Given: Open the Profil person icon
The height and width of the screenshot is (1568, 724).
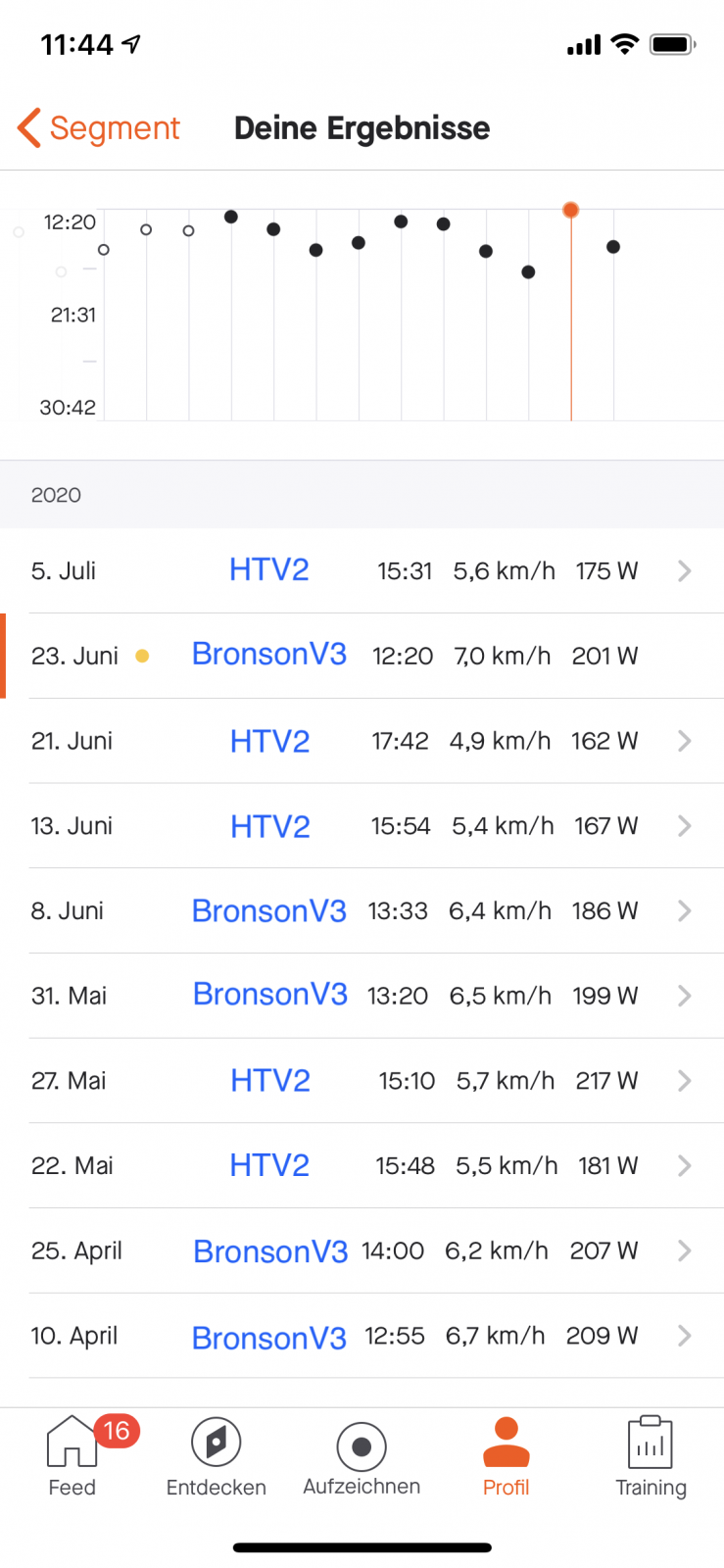Looking at the screenshot, I should click(507, 1442).
